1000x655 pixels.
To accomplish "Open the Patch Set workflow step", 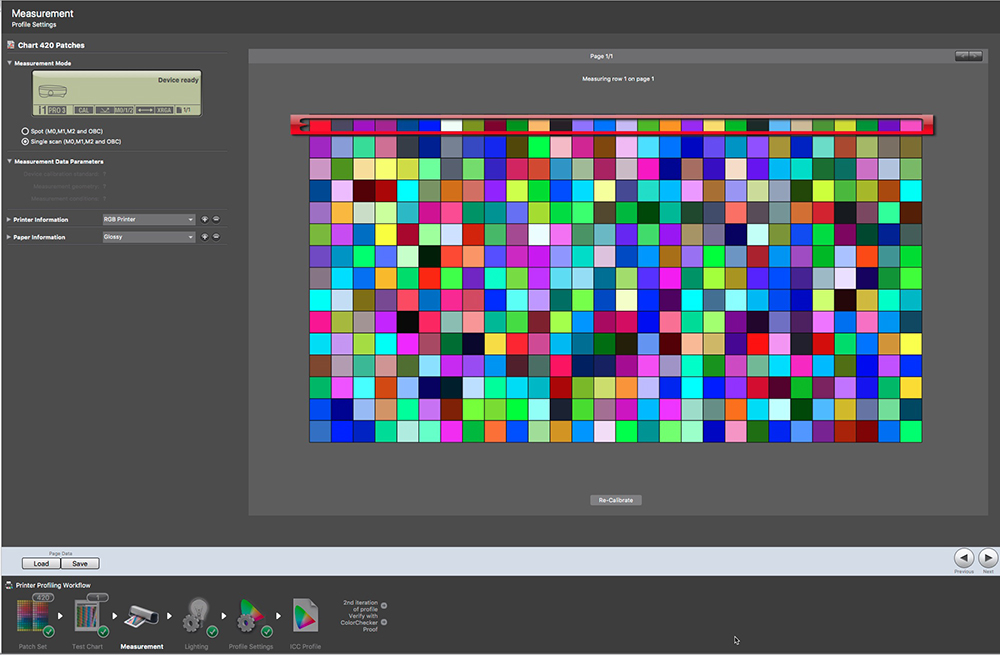I will click(x=34, y=618).
